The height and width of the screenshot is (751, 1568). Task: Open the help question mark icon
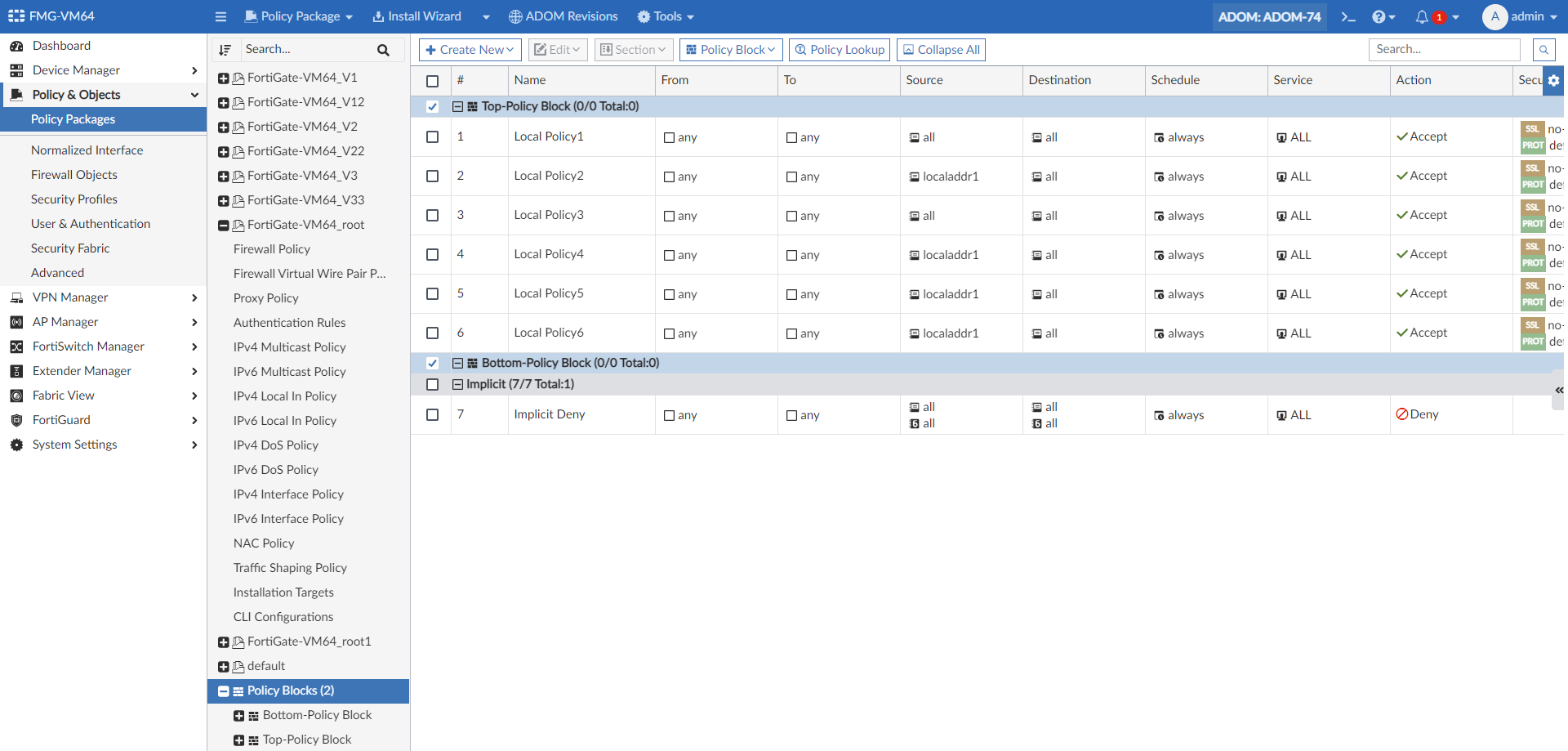[x=1379, y=17]
